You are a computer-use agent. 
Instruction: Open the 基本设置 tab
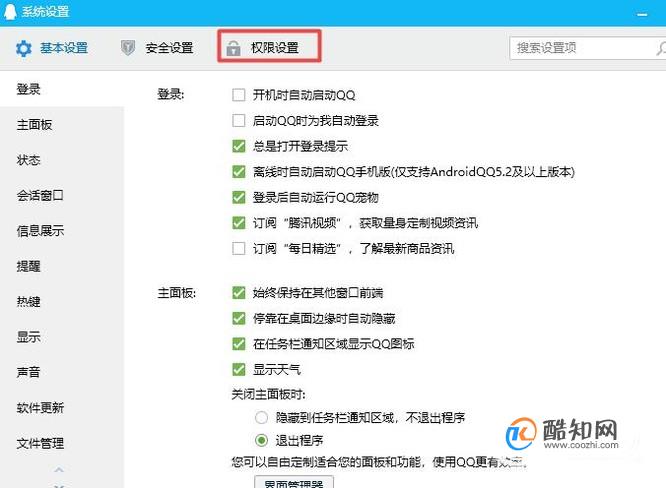[x=52, y=48]
